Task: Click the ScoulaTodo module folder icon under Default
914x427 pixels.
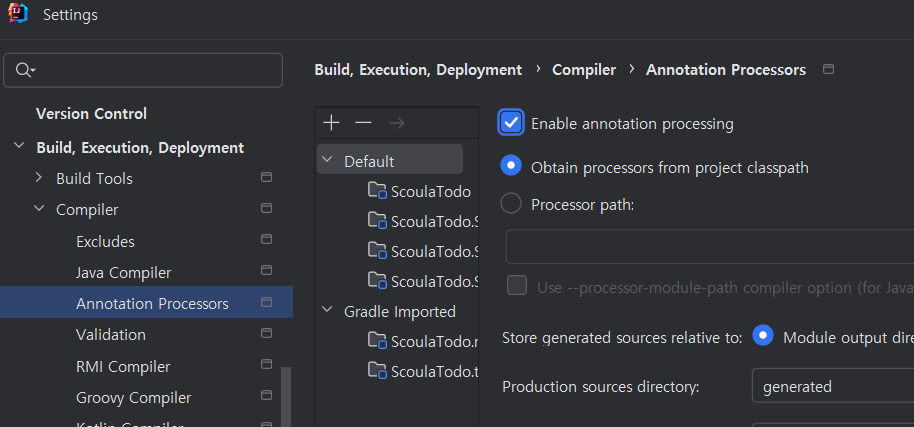Action: [377, 191]
